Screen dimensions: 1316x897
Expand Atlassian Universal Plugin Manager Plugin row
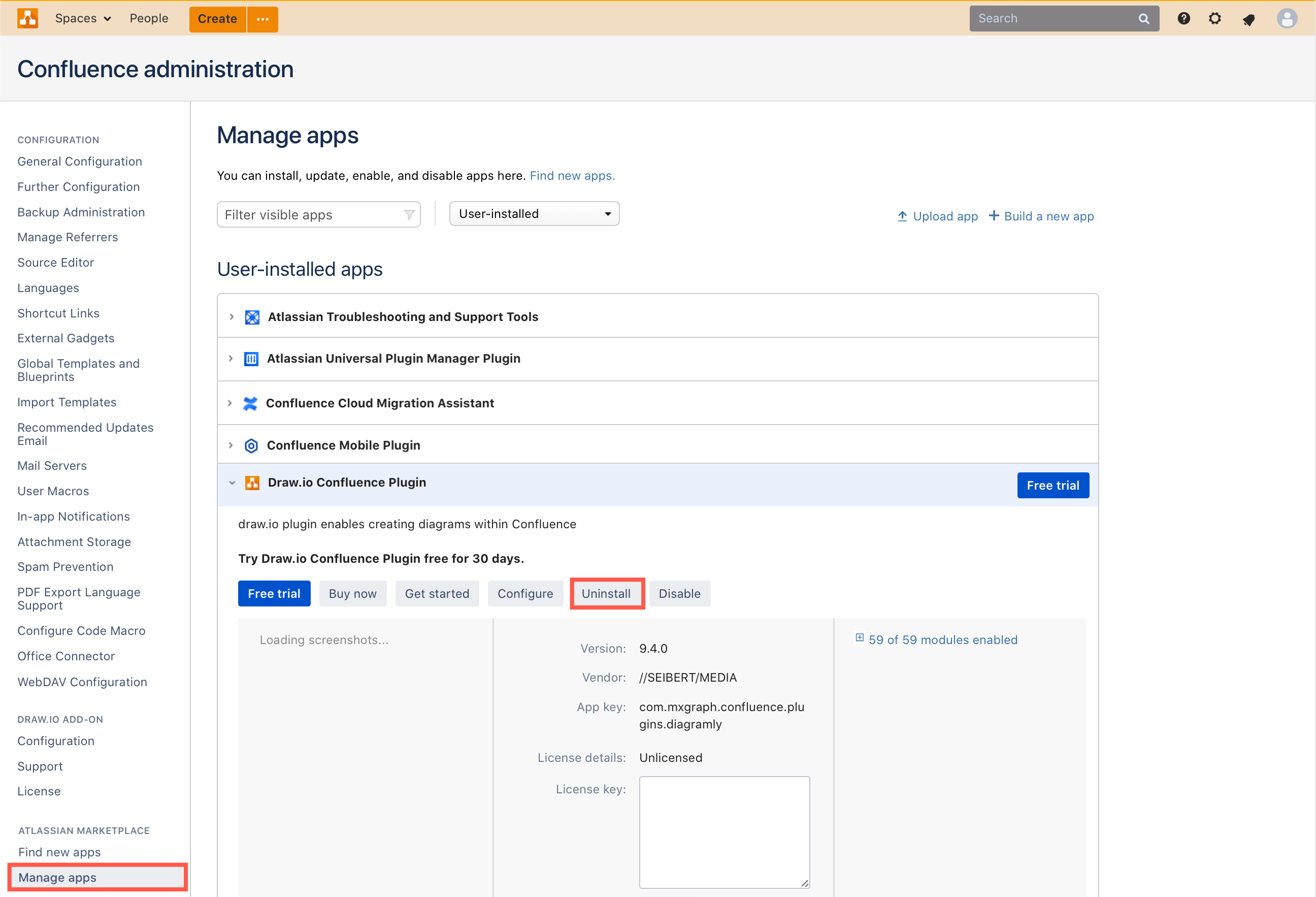click(x=231, y=359)
